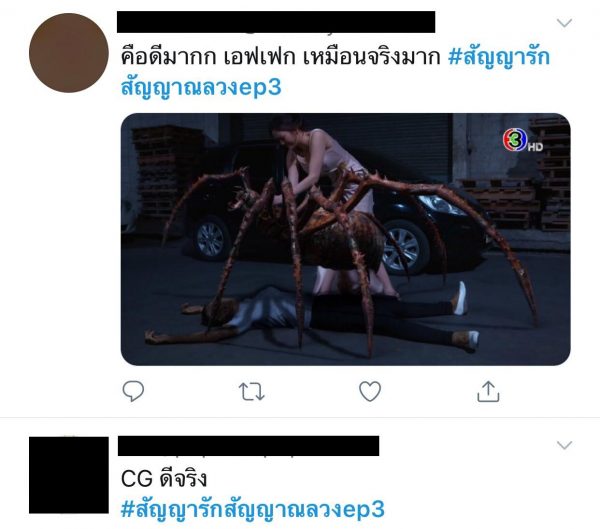View the first tweet author's round avatar
The image size is (600, 529).
click(69, 53)
